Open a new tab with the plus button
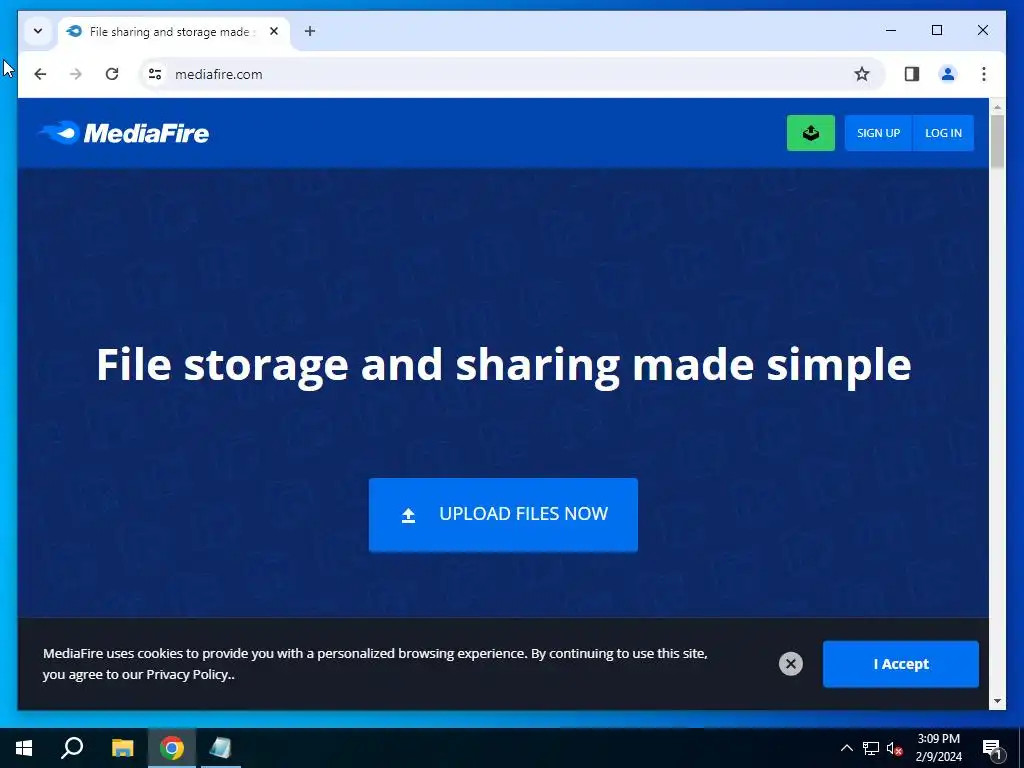 coord(310,31)
